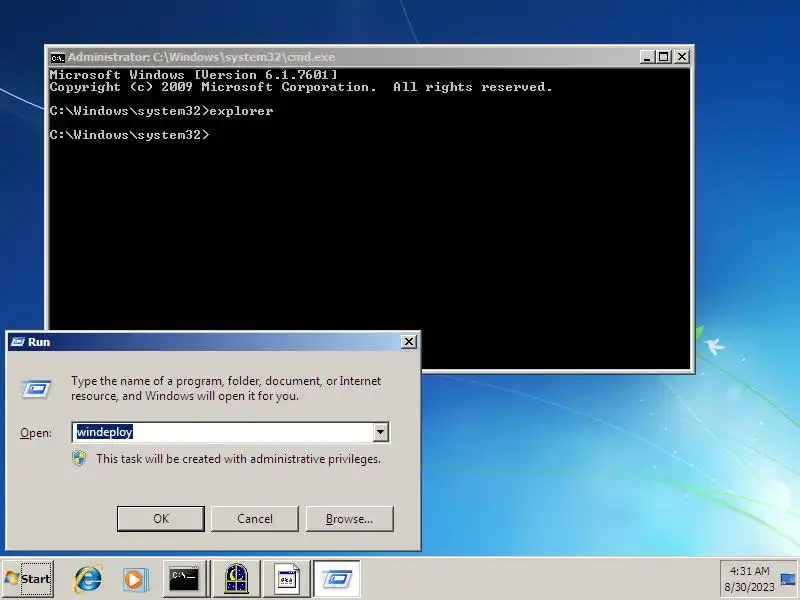The height and width of the screenshot is (600, 800).
Task: Select the document window taskbar button
Action: (x=287, y=579)
